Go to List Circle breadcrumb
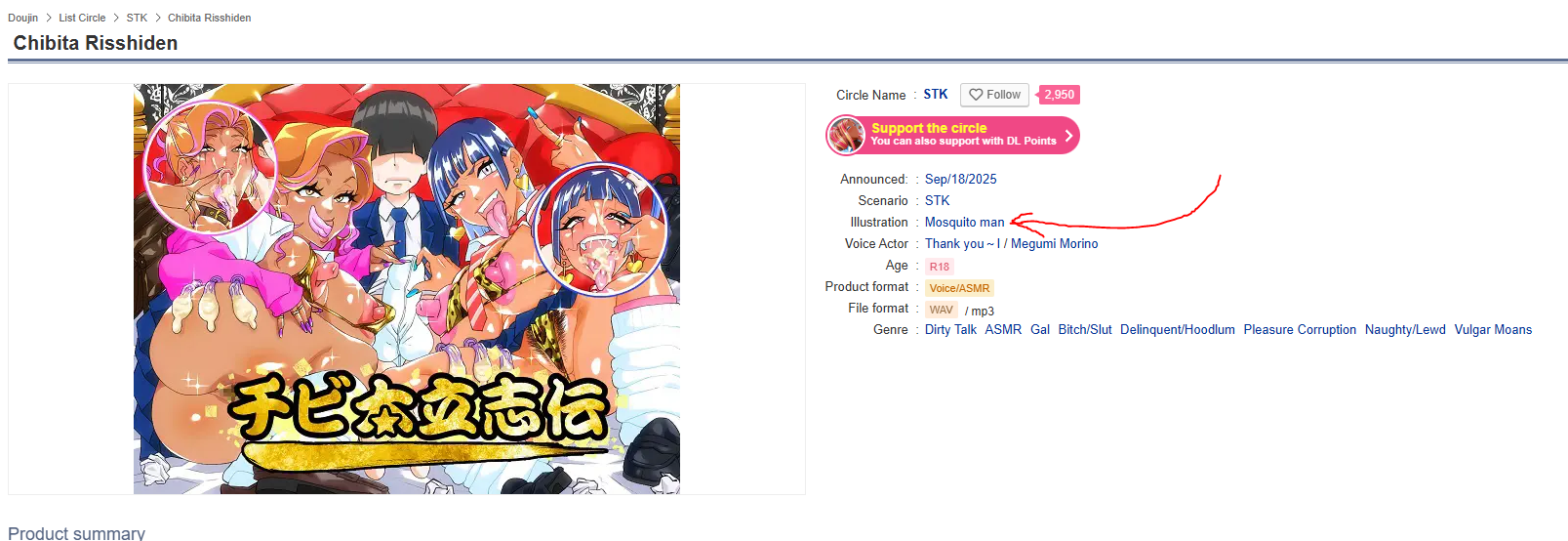 coord(82,18)
